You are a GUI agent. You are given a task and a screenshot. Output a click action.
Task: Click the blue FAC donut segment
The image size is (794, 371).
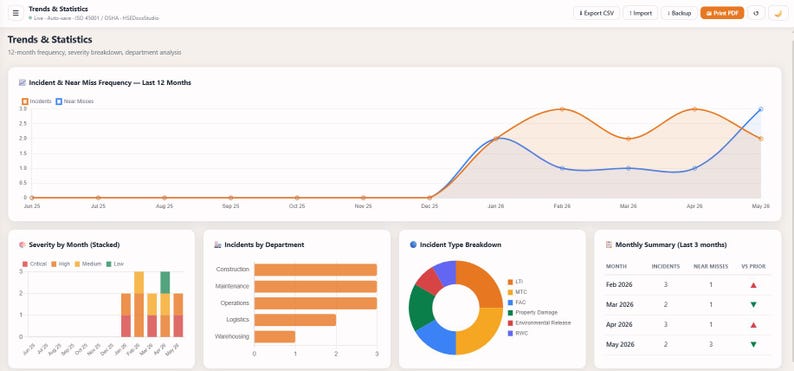point(438,338)
